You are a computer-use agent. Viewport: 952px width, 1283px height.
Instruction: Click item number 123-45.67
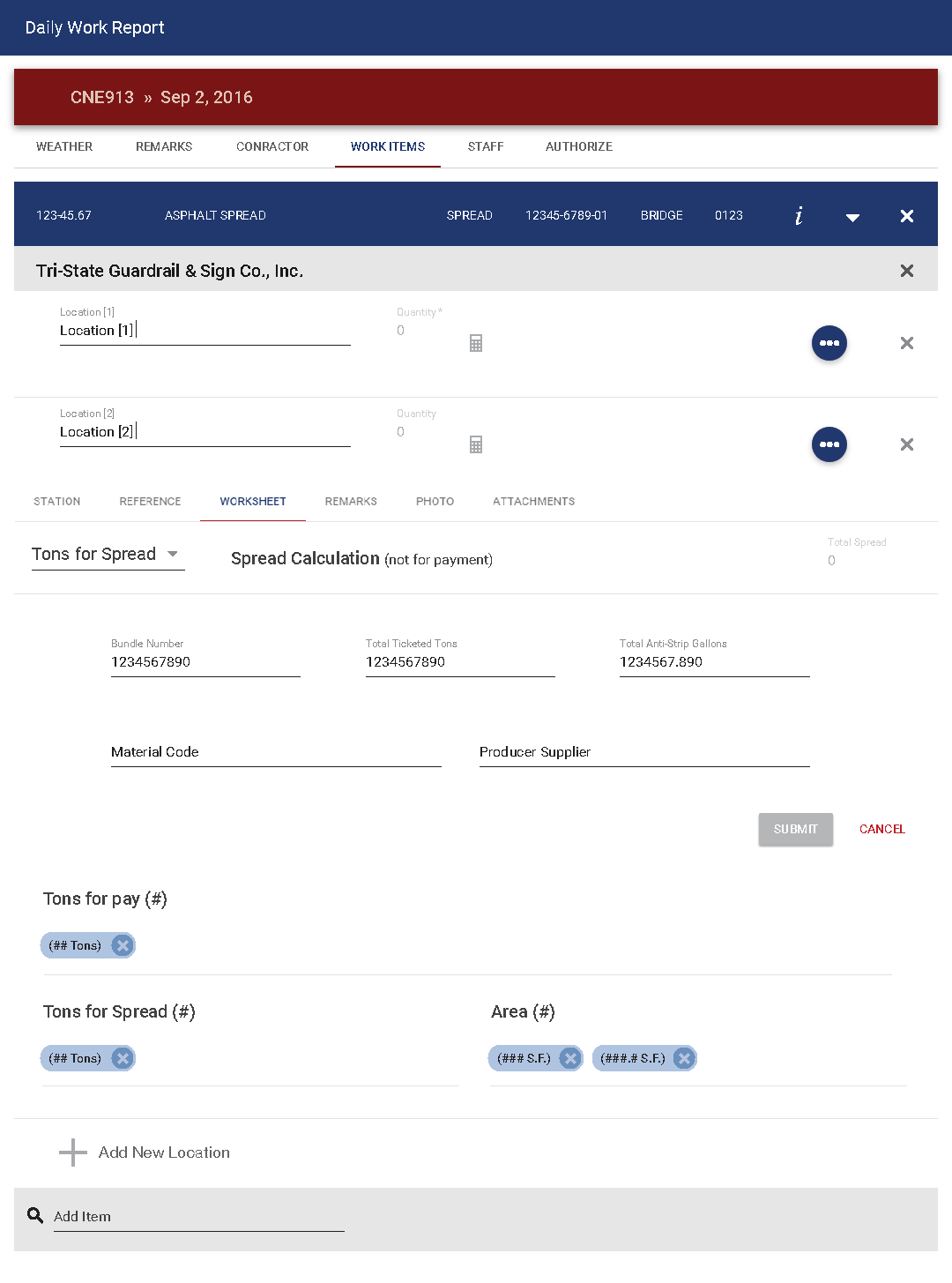pyautogui.click(x=63, y=215)
